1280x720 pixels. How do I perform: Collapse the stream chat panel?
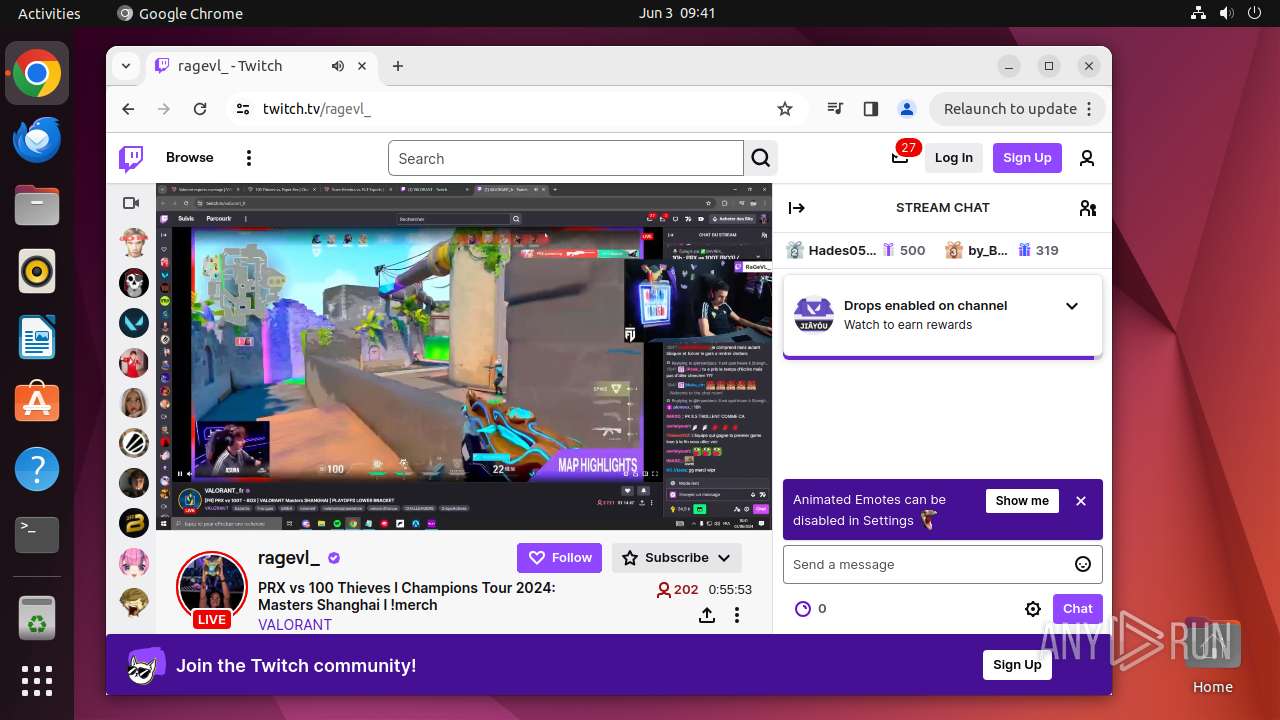point(797,208)
